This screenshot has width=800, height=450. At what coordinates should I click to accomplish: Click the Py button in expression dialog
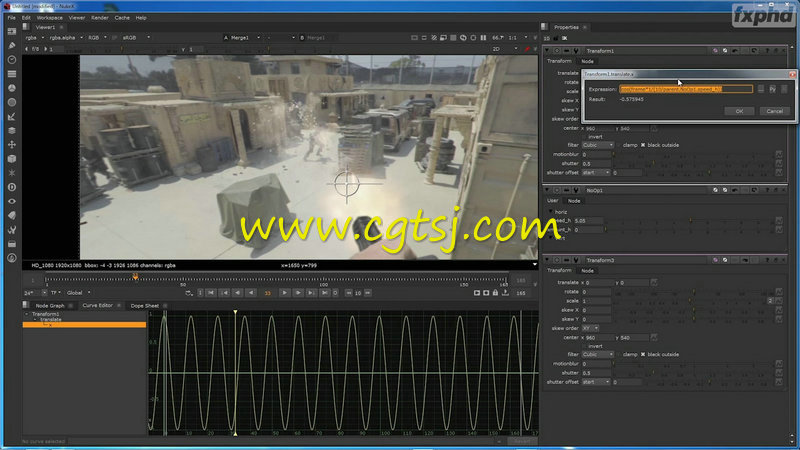click(772, 89)
